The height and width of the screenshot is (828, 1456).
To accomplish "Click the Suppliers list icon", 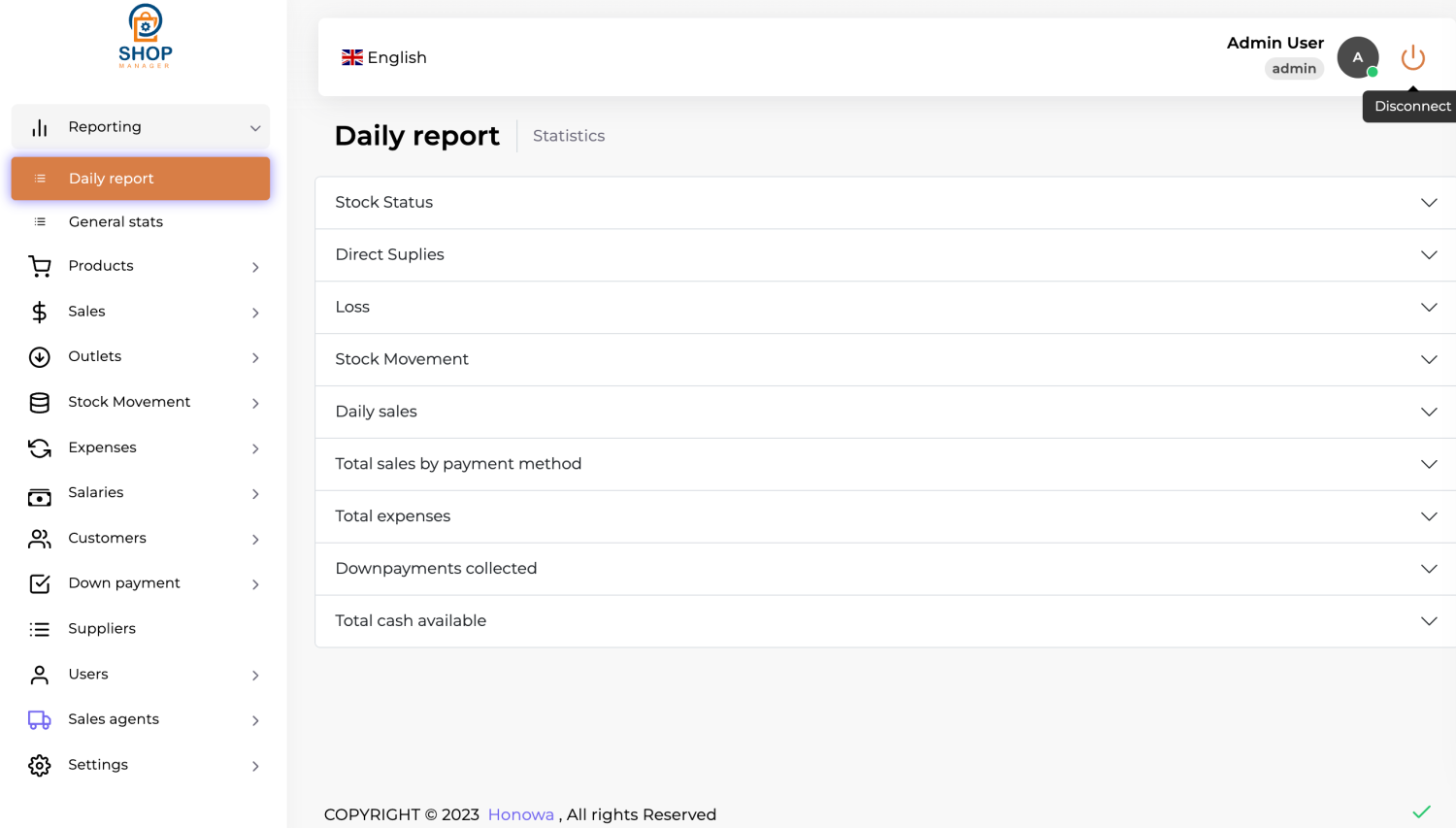I will (x=40, y=629).
